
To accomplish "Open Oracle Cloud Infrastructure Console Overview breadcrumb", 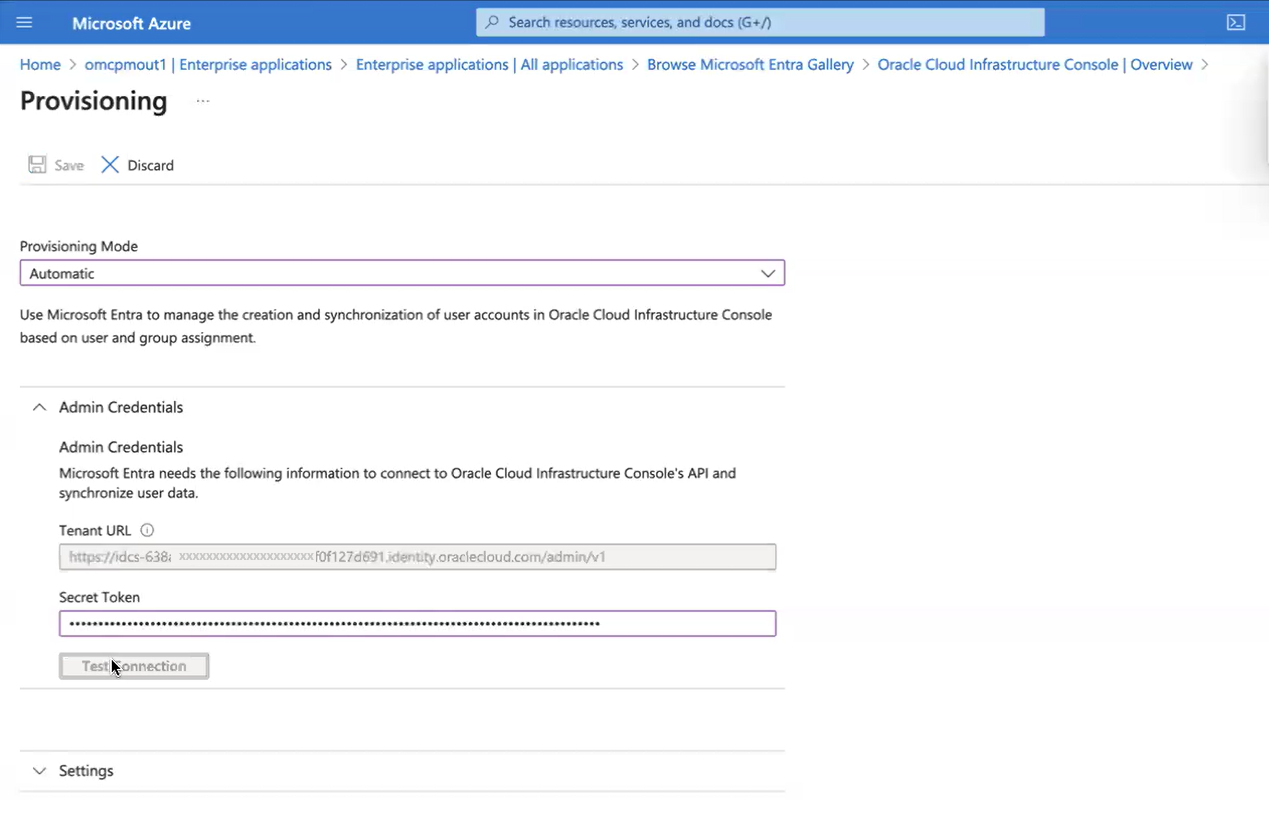I will pyautogui.click(x=1035, y=64).
